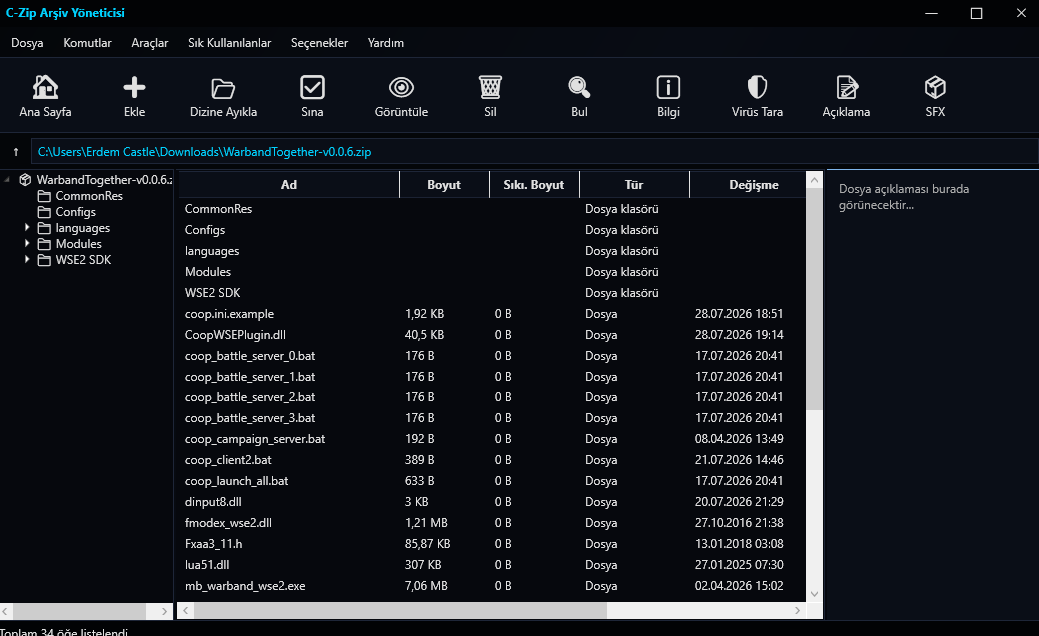The width and height of the screenshot is (1039, 636).
Task: Click the archive path address field
Action: coord(534,152)
